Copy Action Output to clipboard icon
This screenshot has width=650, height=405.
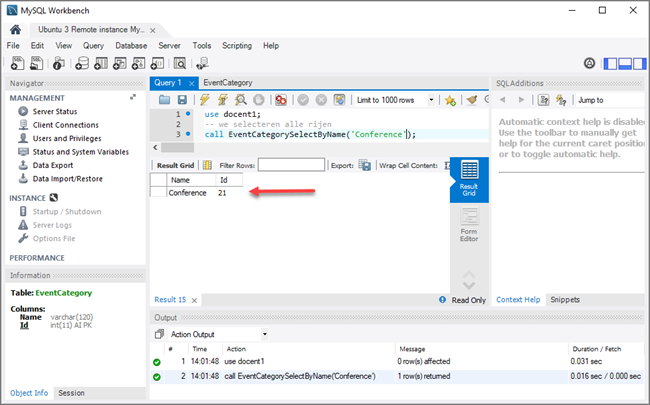click(159, 334)
